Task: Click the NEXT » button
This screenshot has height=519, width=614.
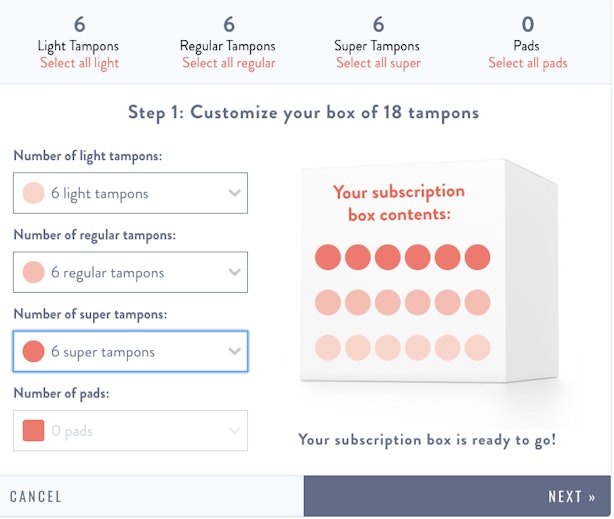Action: [457, 496]
